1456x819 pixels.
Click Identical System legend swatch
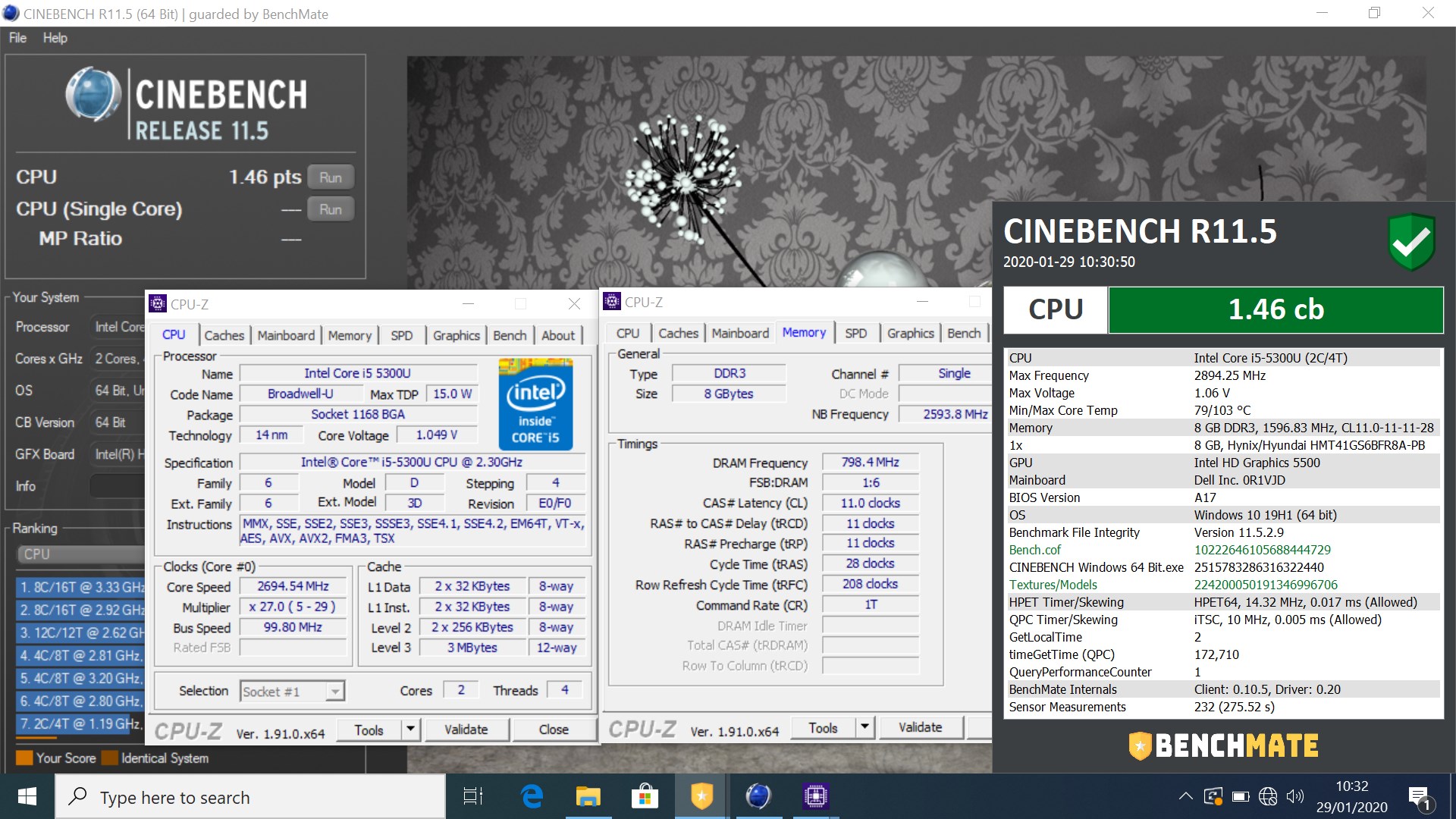[x=109, y=758]
